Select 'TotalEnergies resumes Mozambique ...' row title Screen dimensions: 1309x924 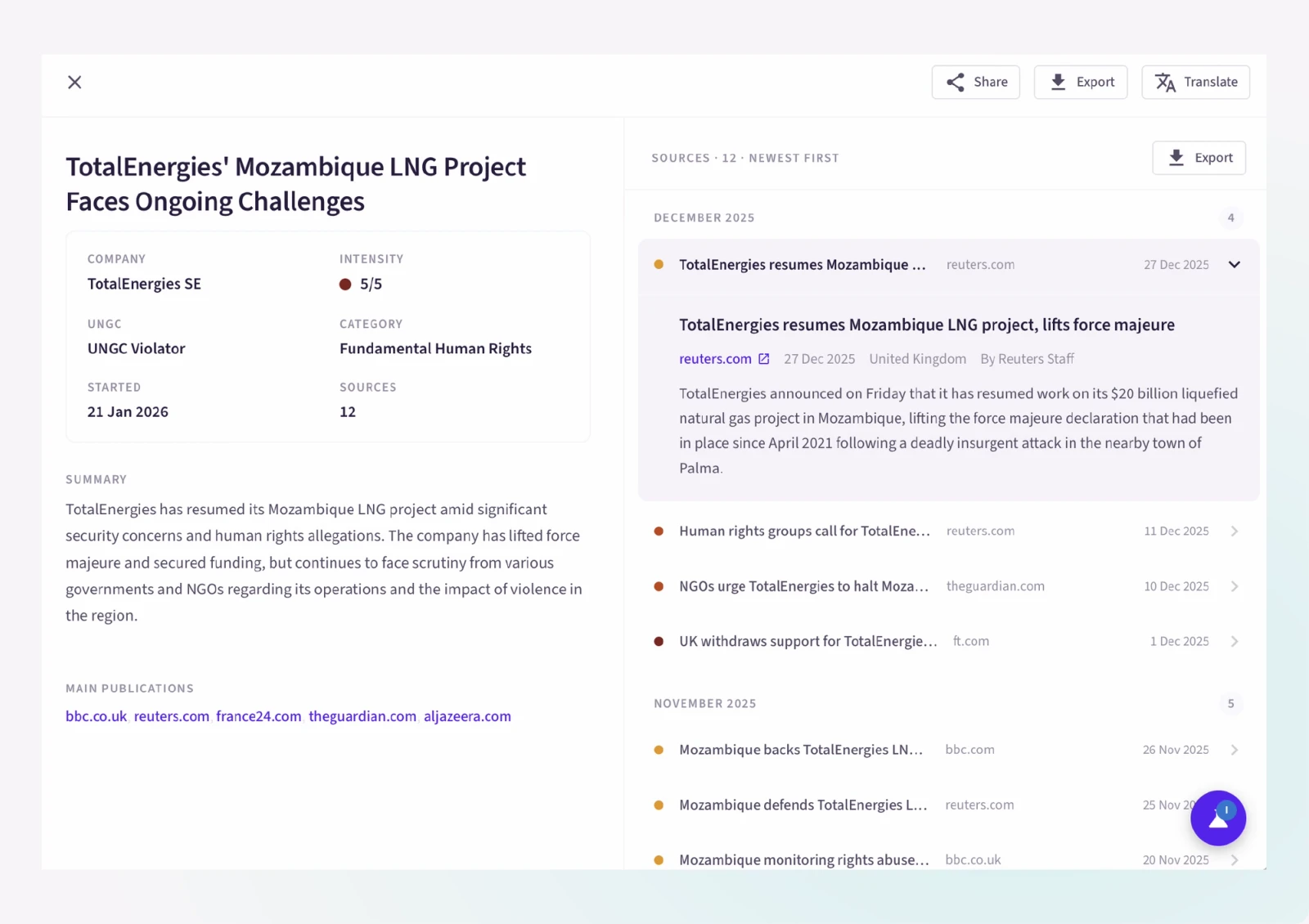pos(802,265)
